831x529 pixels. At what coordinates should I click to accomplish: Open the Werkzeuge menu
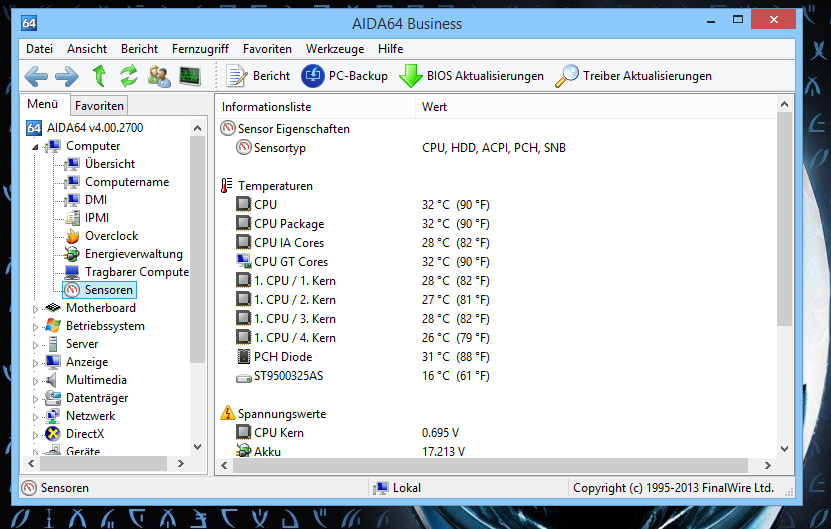335,49
